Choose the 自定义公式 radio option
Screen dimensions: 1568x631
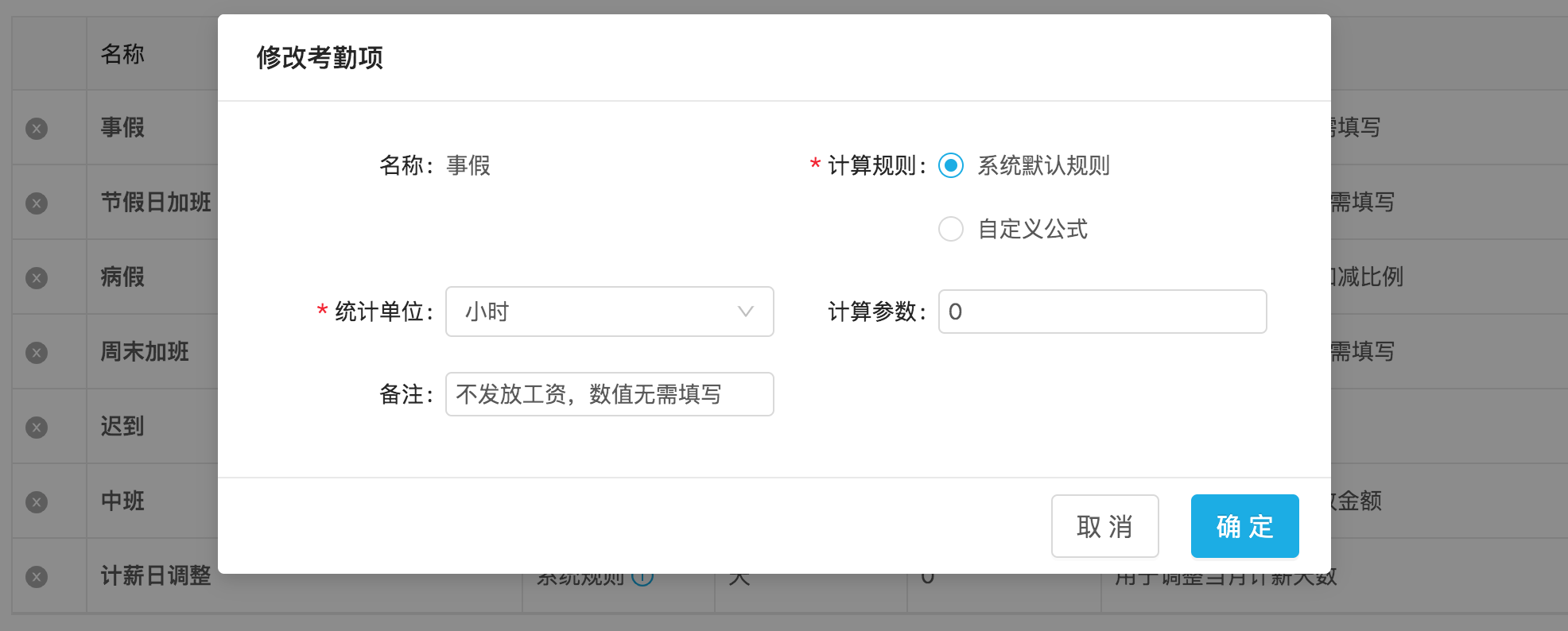[951, 229]
